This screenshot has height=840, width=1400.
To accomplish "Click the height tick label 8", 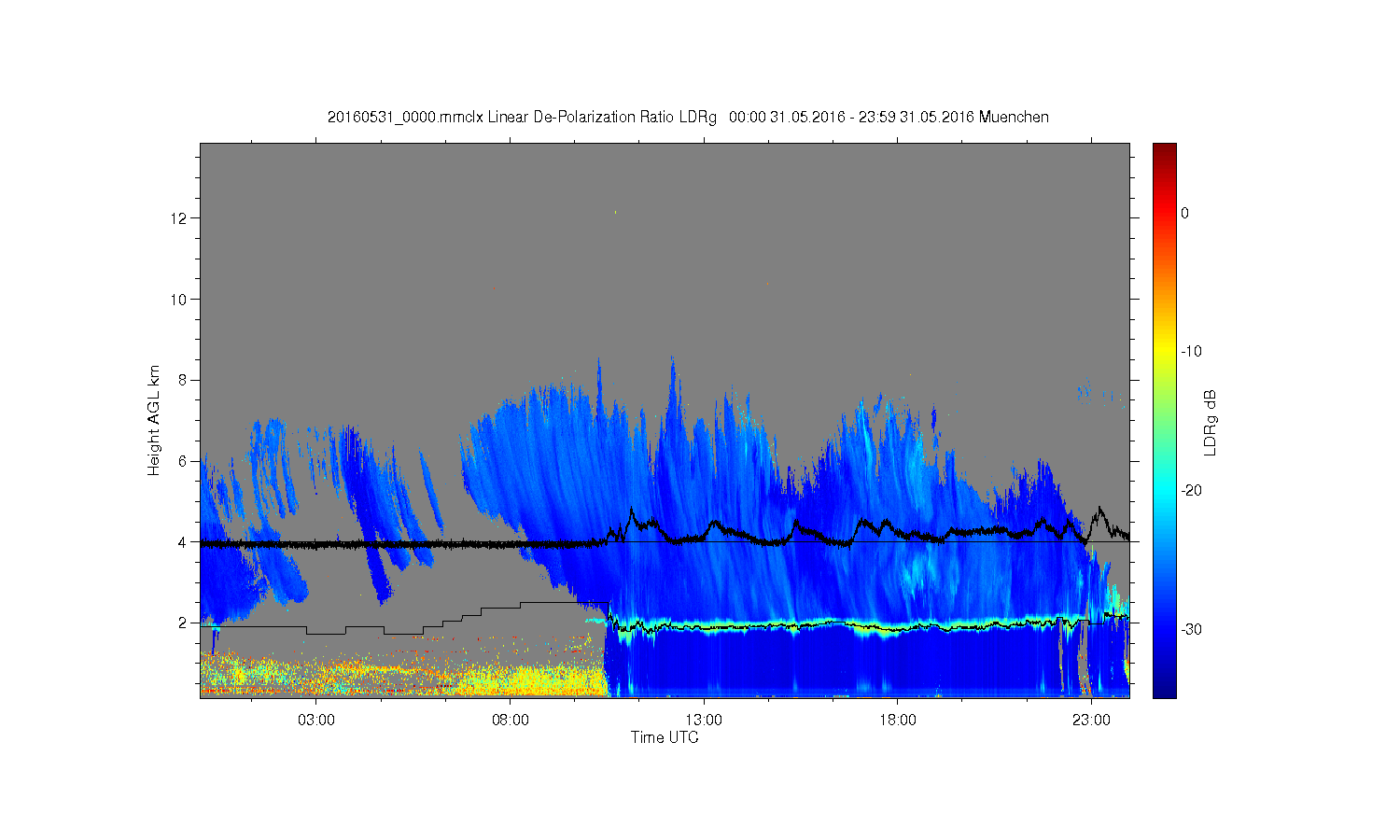I will [184, 380].
